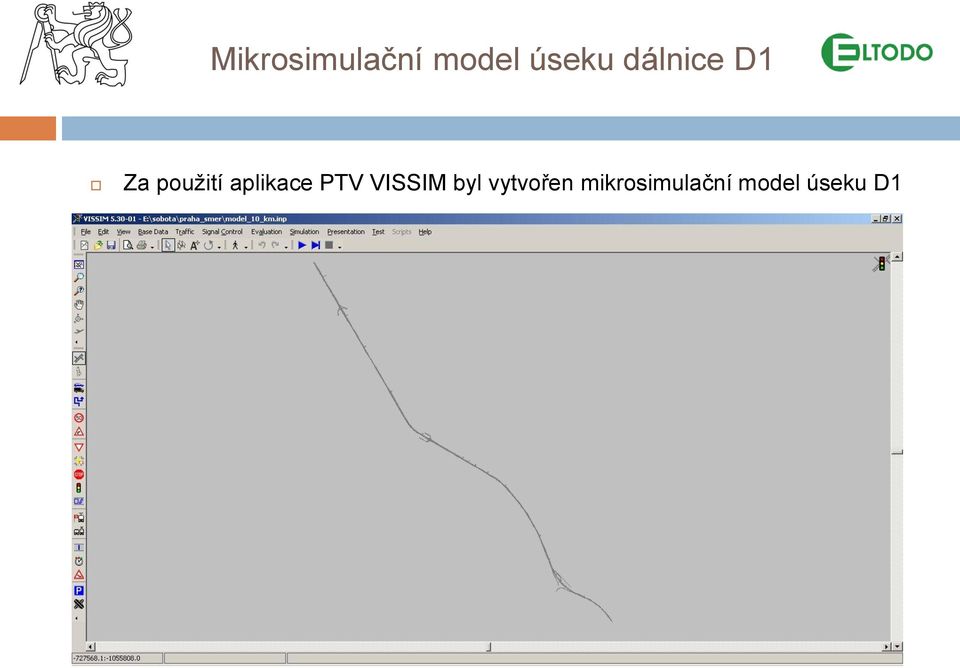This screenshot has height=668, width=960.
Task: Open the Presentation menu
Action: click(x=345, y=232)
